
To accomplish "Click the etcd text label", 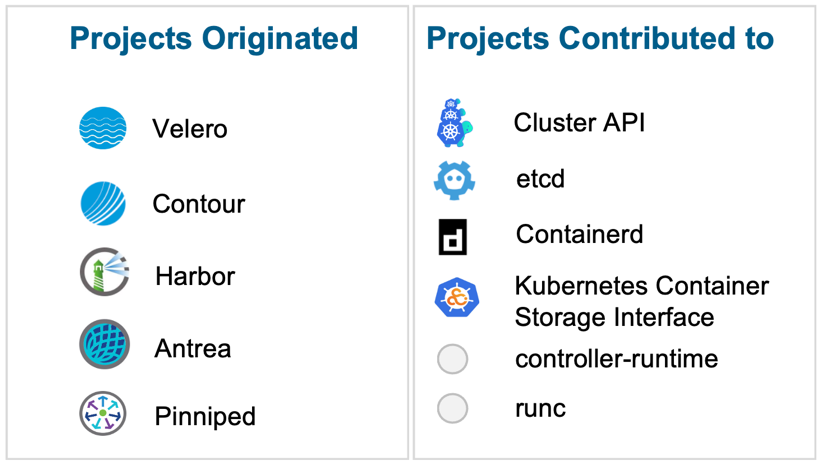I will click(x=540, y=179).
